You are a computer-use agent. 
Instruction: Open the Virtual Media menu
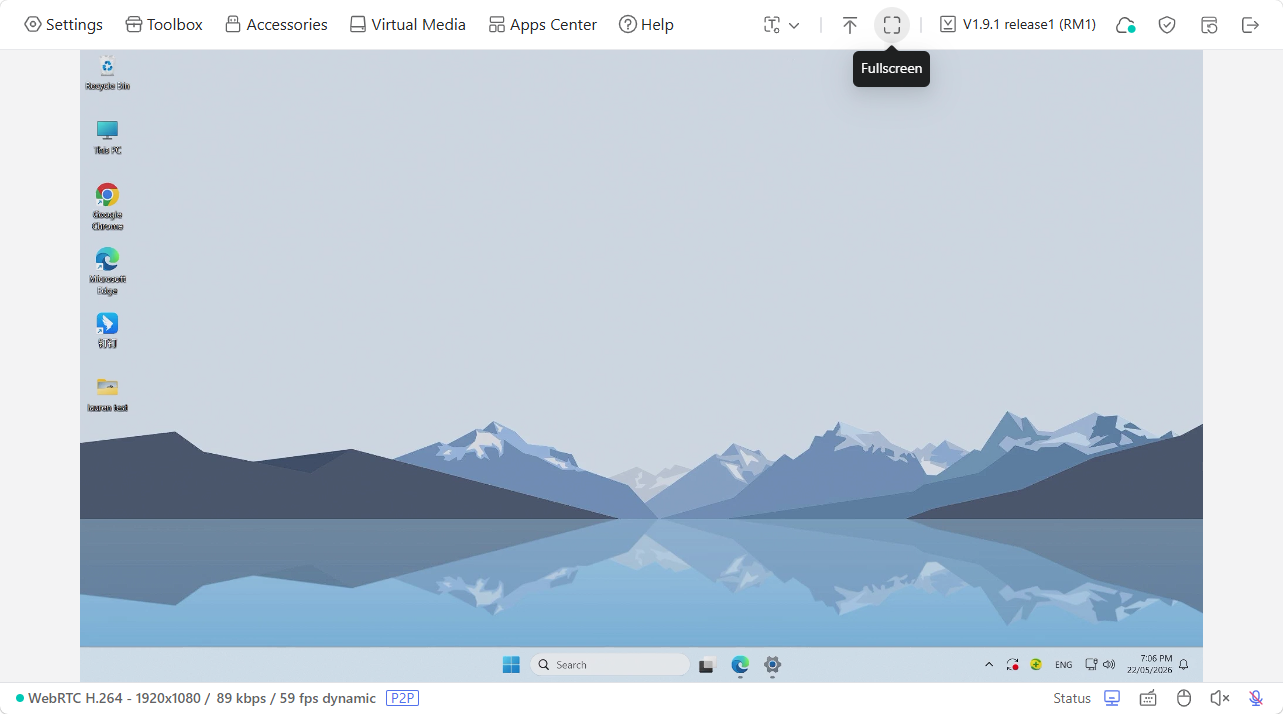(407, 24)
